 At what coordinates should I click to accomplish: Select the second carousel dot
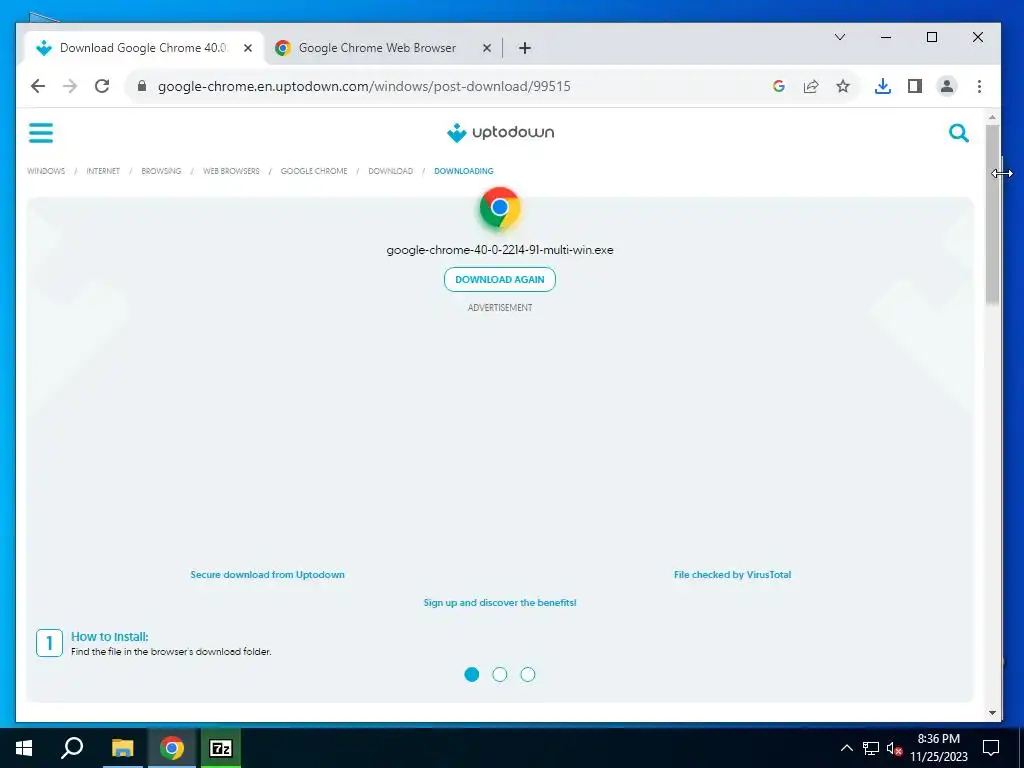(x=500, y=675)
